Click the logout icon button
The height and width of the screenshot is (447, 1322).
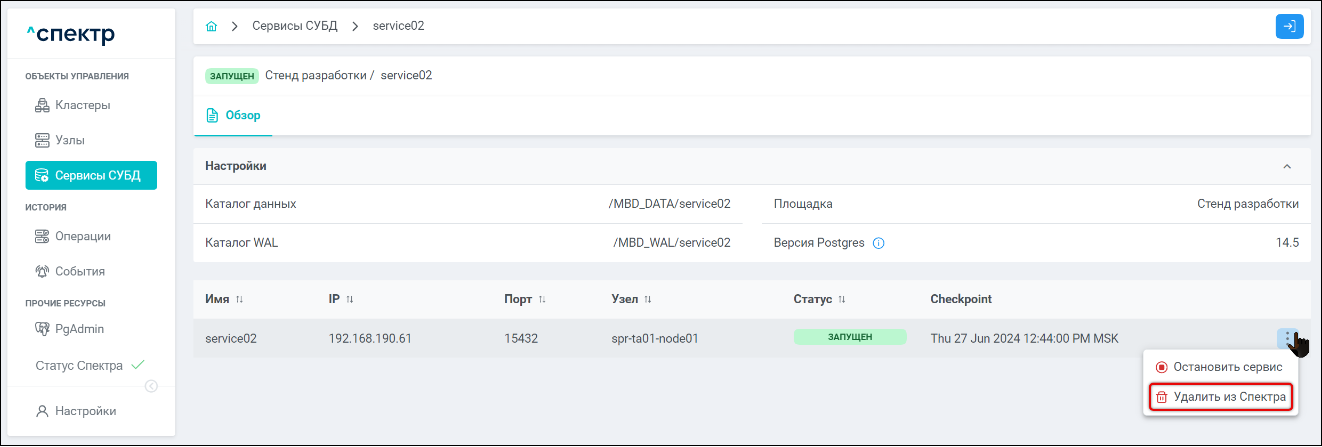(x=1289, y=26)
